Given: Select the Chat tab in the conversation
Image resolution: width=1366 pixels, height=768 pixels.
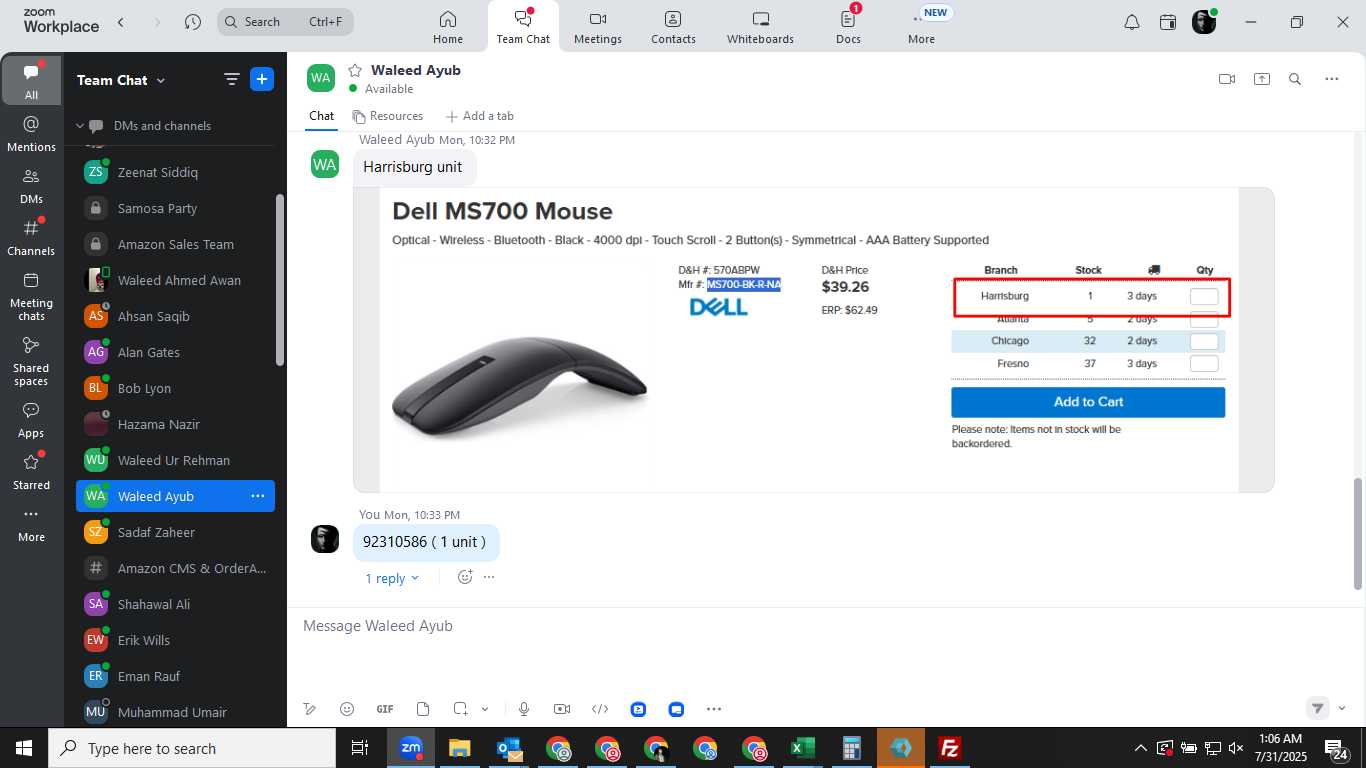Looking at the screenshot, I should click(x=321, y=116).
